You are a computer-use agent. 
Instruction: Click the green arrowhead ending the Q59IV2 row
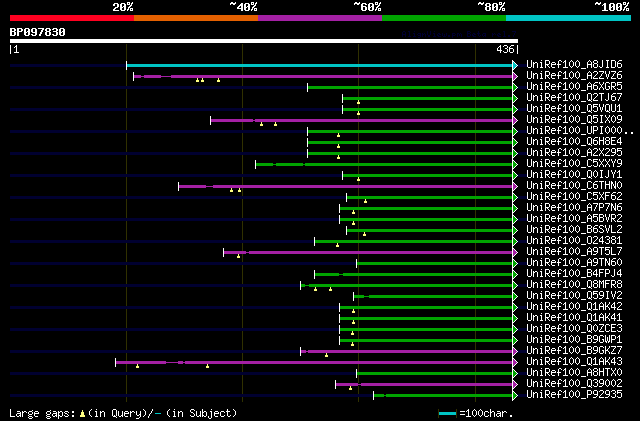515,296
